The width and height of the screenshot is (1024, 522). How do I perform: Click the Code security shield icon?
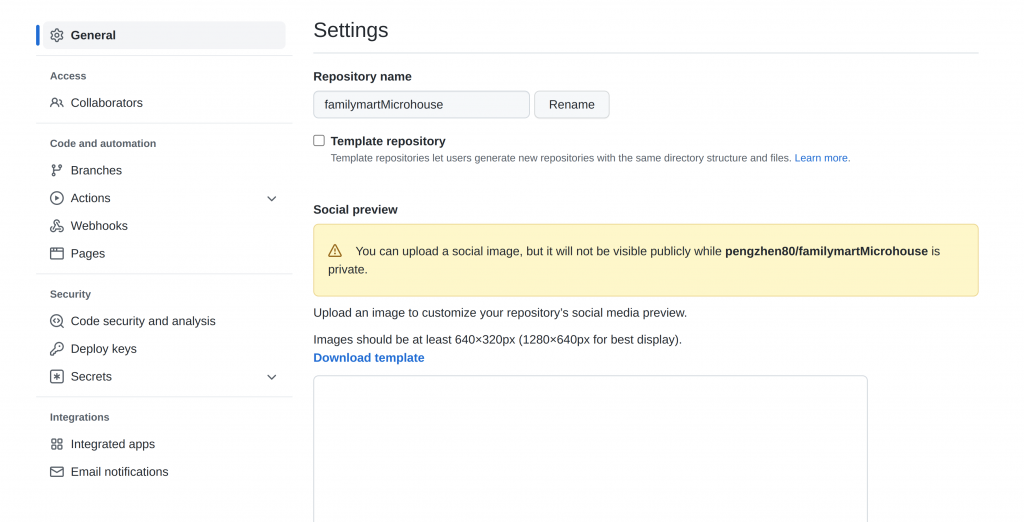click(57, 321)
